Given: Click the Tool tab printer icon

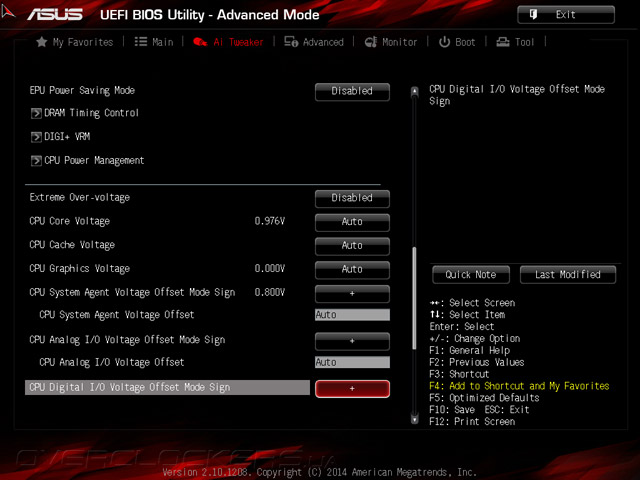Looking at the screenshot, I should coord(502,42).
